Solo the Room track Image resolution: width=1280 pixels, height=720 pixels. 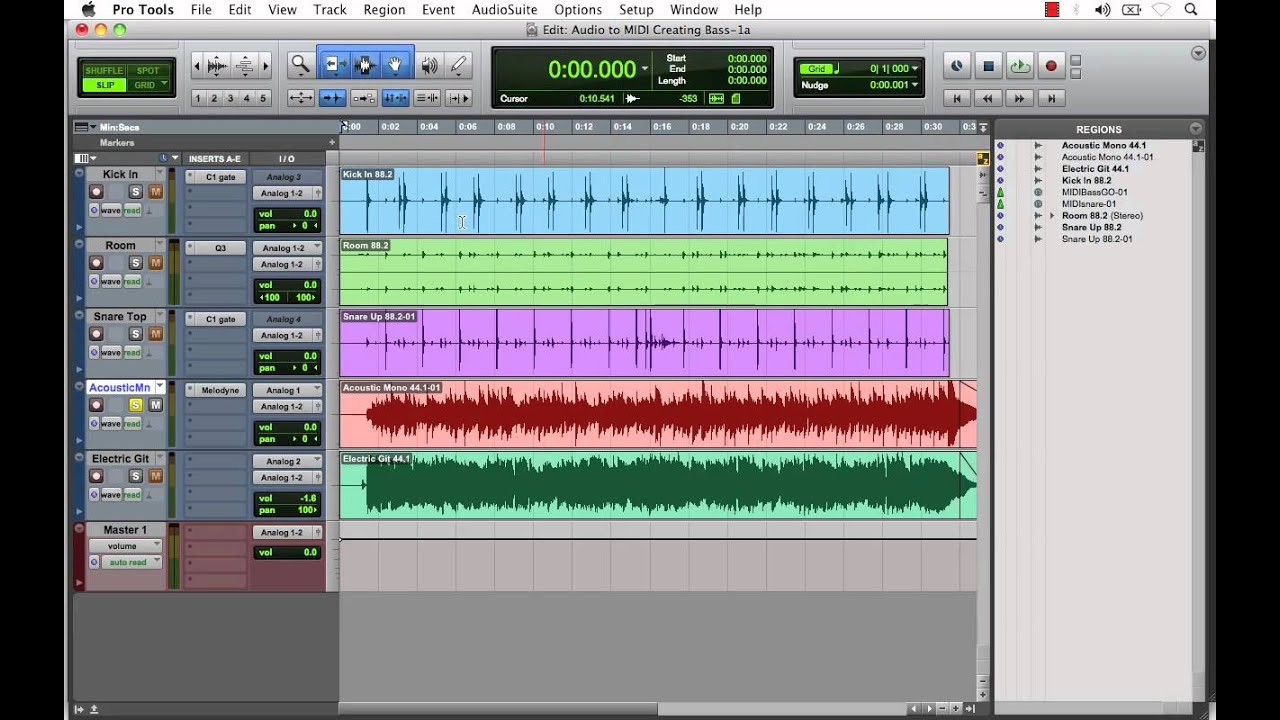point(135,263)
